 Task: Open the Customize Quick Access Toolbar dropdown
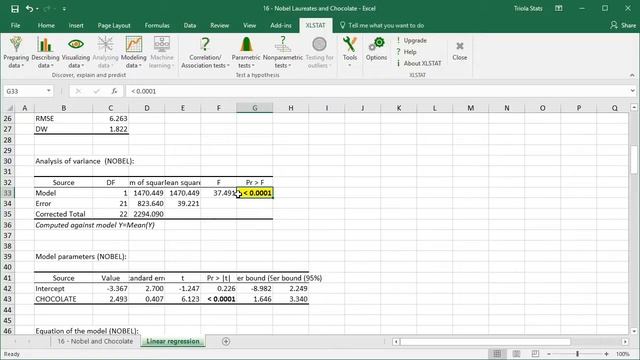click(x=64, y=9)
